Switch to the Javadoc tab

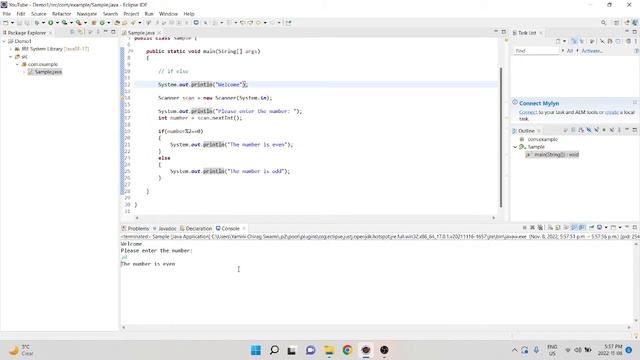point(165,228)
